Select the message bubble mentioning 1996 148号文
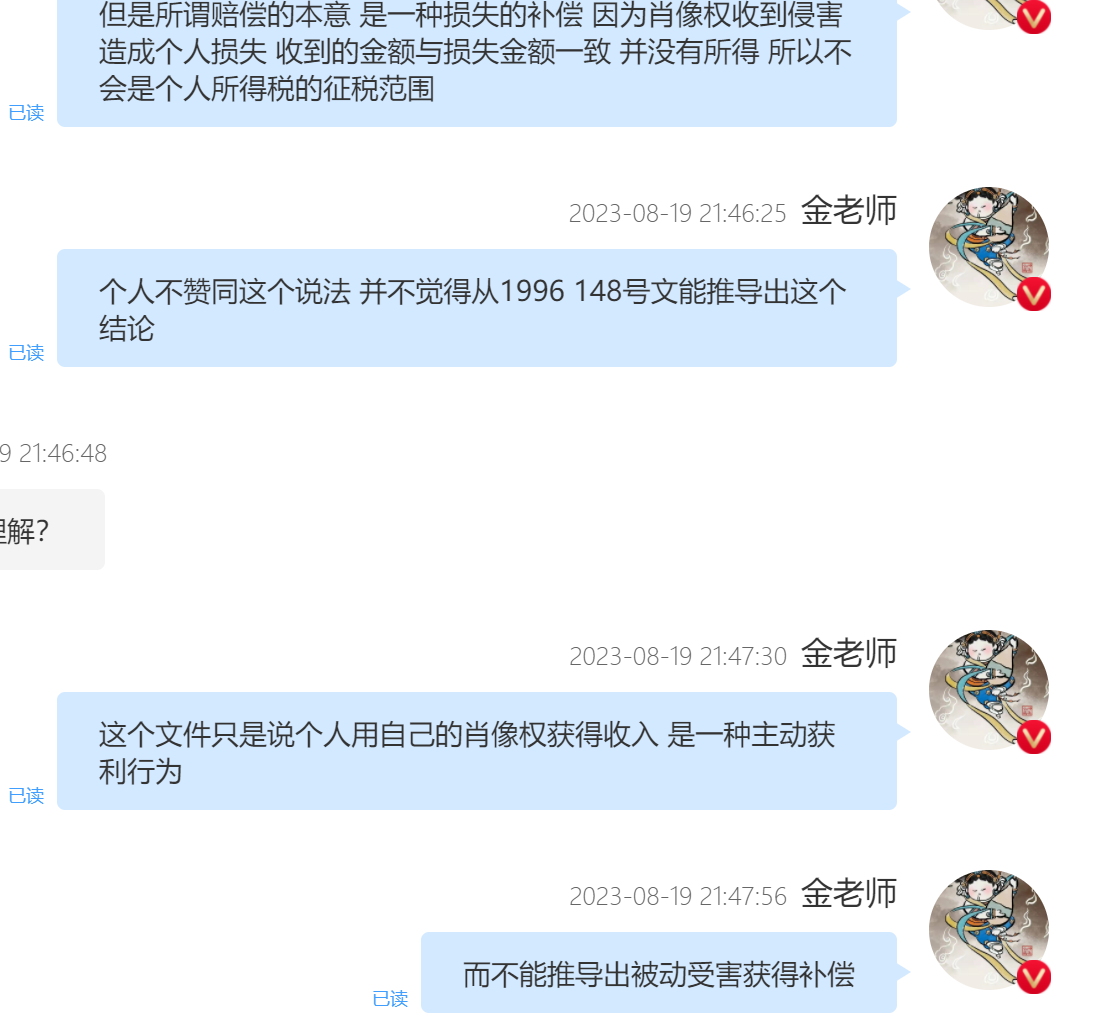This screenshot has width=1100, height=1024. click(477, 308)
